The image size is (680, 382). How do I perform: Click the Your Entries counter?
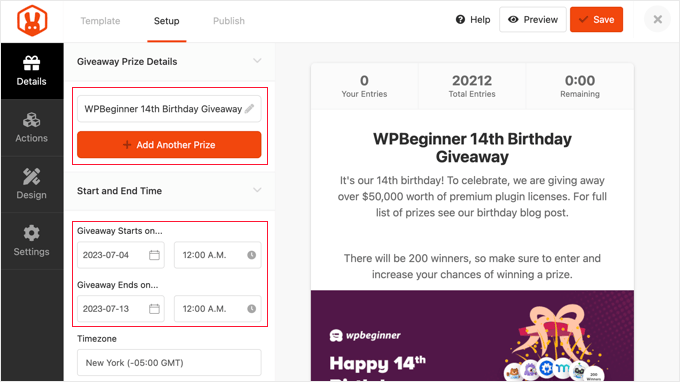[x=364, y=86]
